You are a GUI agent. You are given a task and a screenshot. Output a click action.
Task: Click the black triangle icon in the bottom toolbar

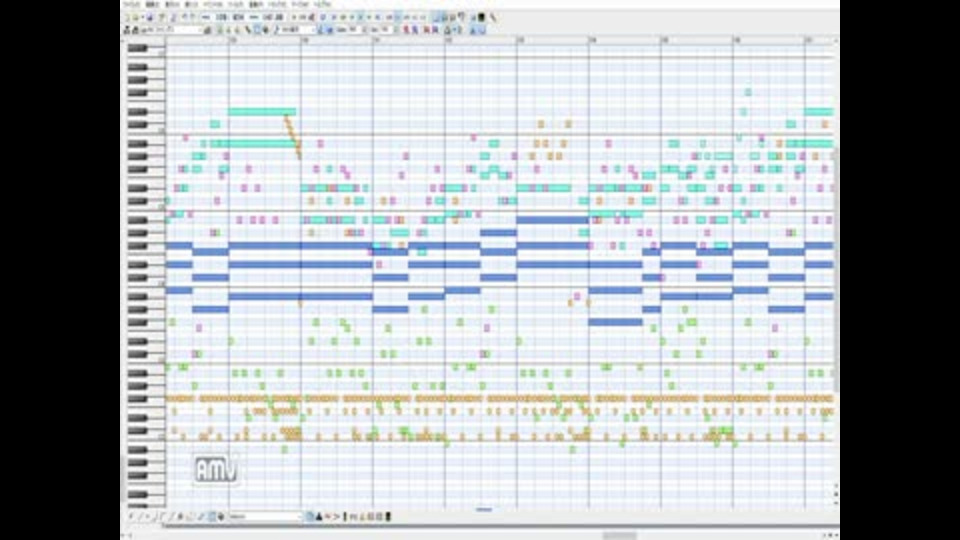[320, 517]
